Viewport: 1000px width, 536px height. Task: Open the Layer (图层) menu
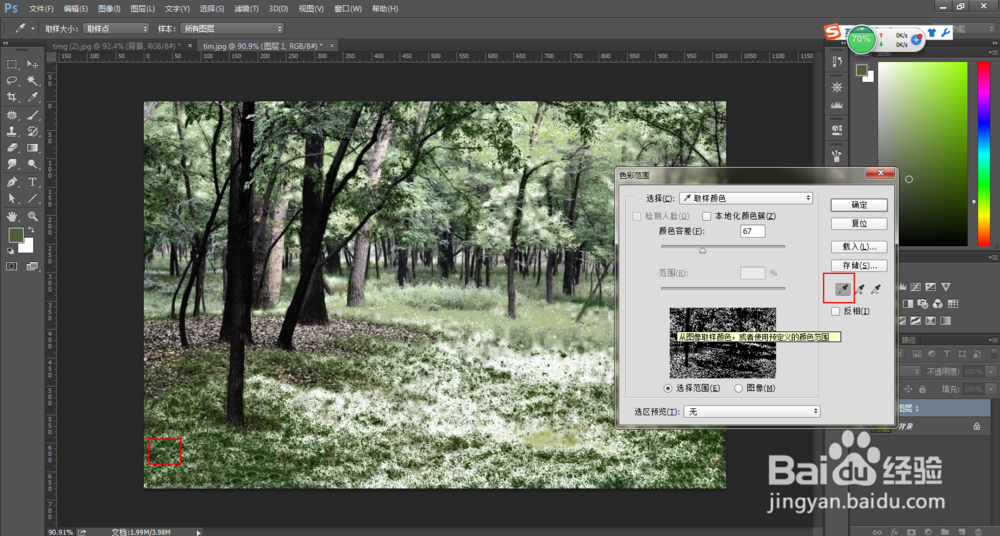[142, 9]
